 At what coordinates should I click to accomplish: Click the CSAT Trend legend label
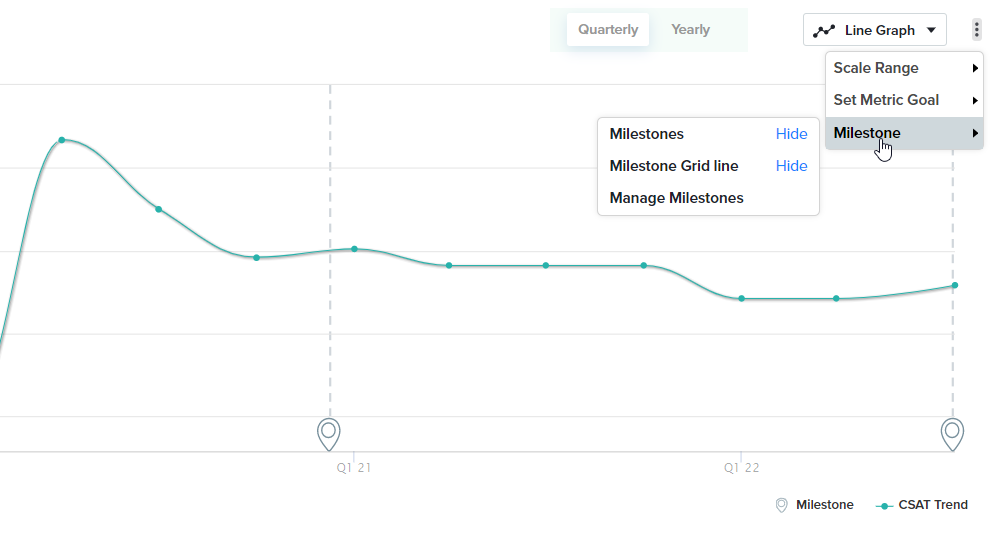point(933,505)
